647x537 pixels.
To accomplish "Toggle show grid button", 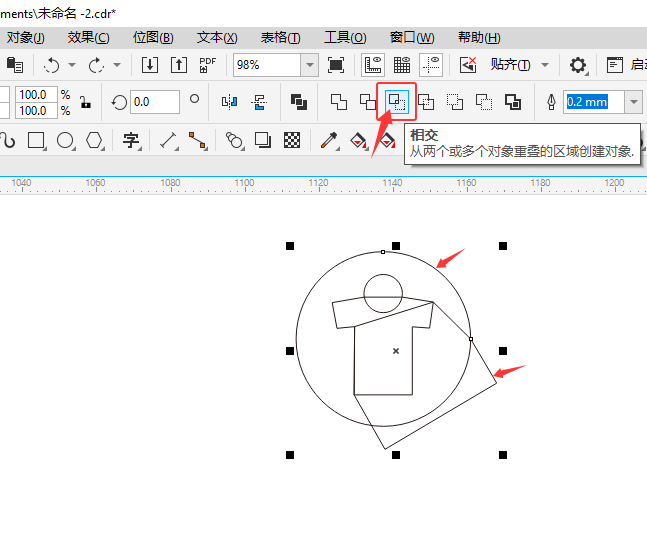I will click(x=402, y=65).
